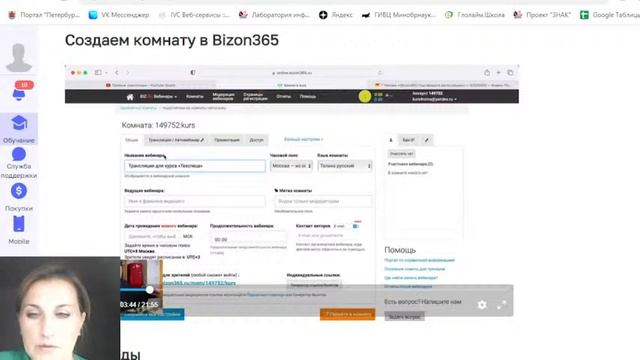Click Safari tab overview icon in video
The image size is (640, 360).
pos(510,73)
